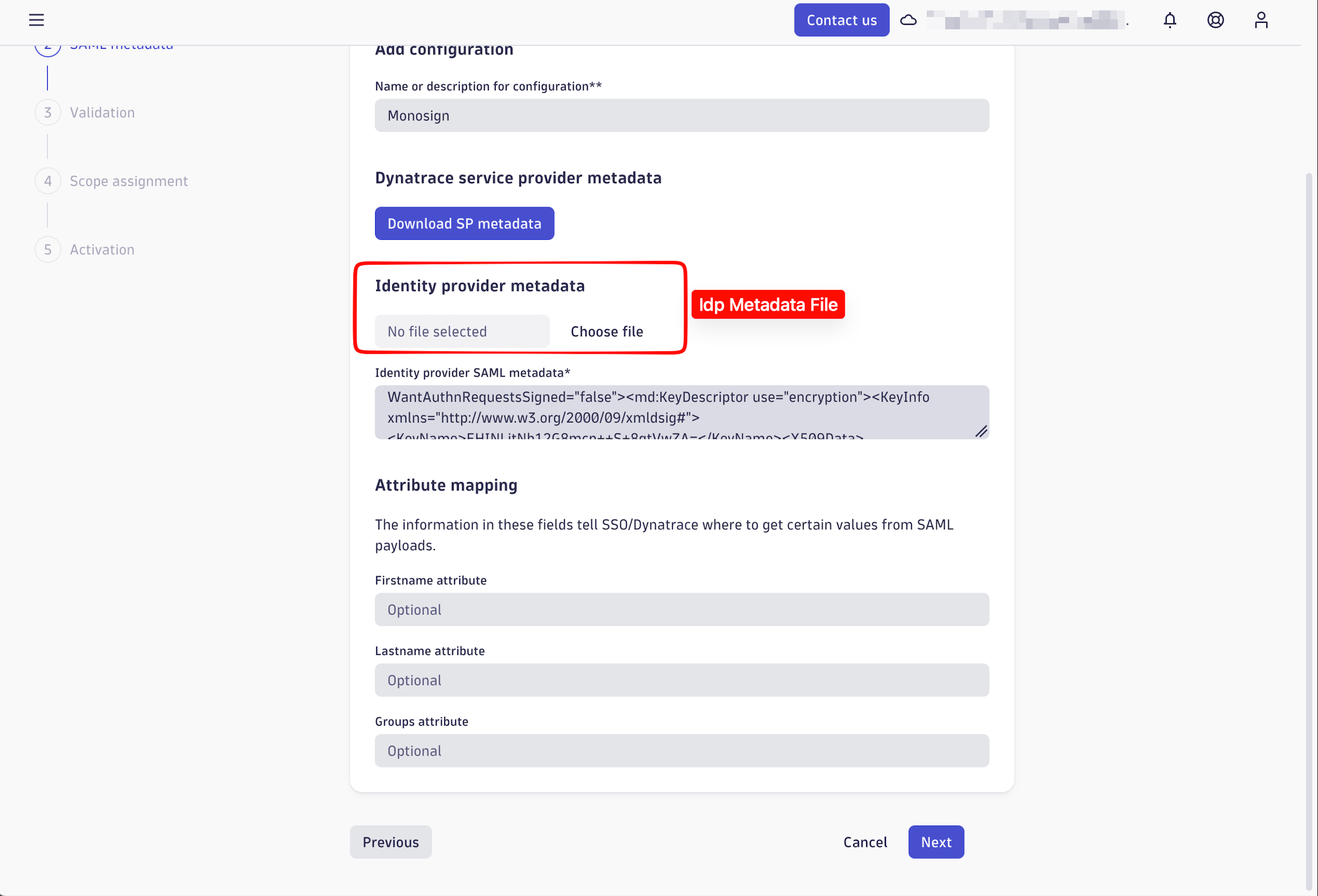Focus the Lastname attribute field
Image resolution: width=1318 pixels, height=896 pixels.
681,680
